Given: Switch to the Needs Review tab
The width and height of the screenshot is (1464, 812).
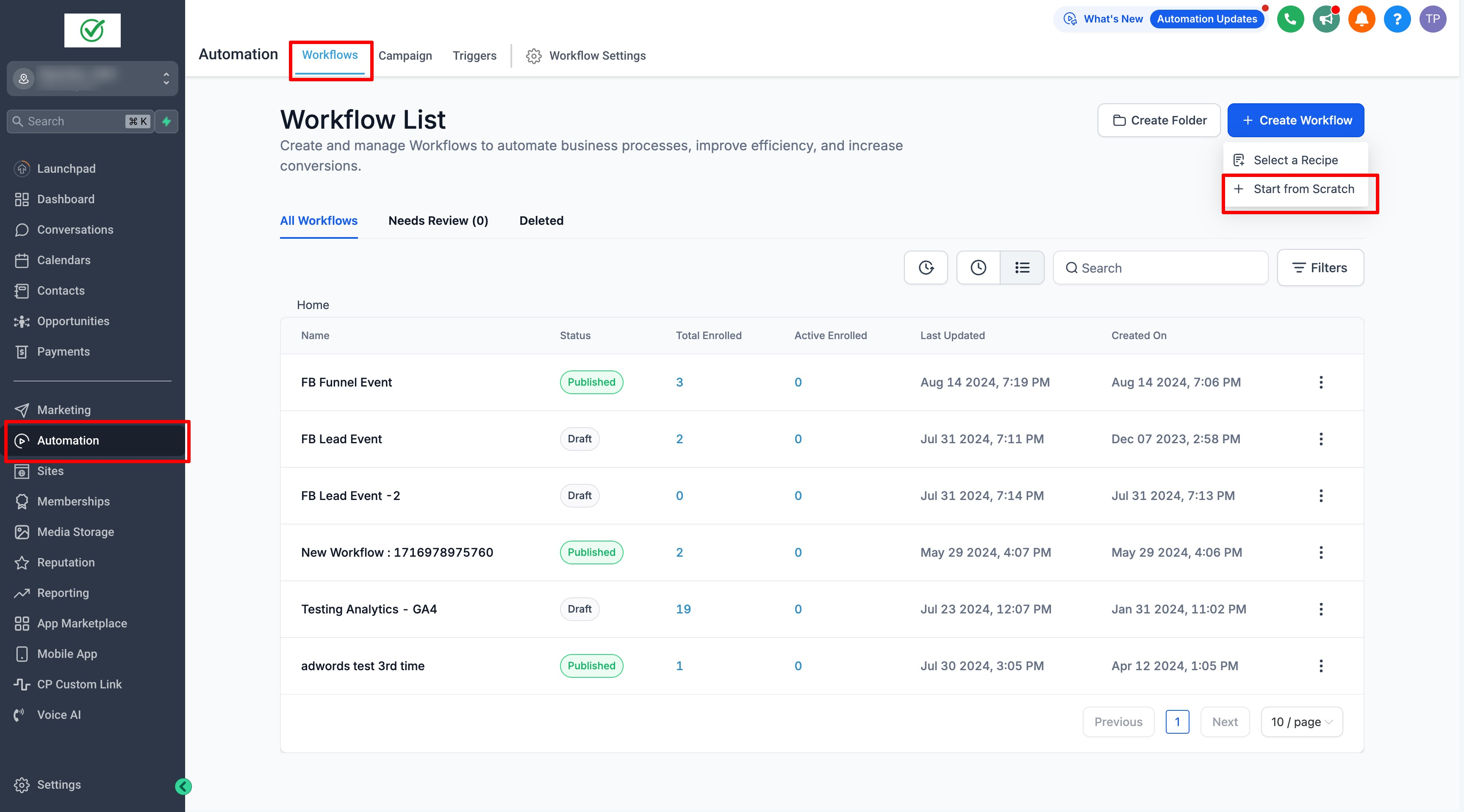Looking at the screenshot, I should pos(438,221).
